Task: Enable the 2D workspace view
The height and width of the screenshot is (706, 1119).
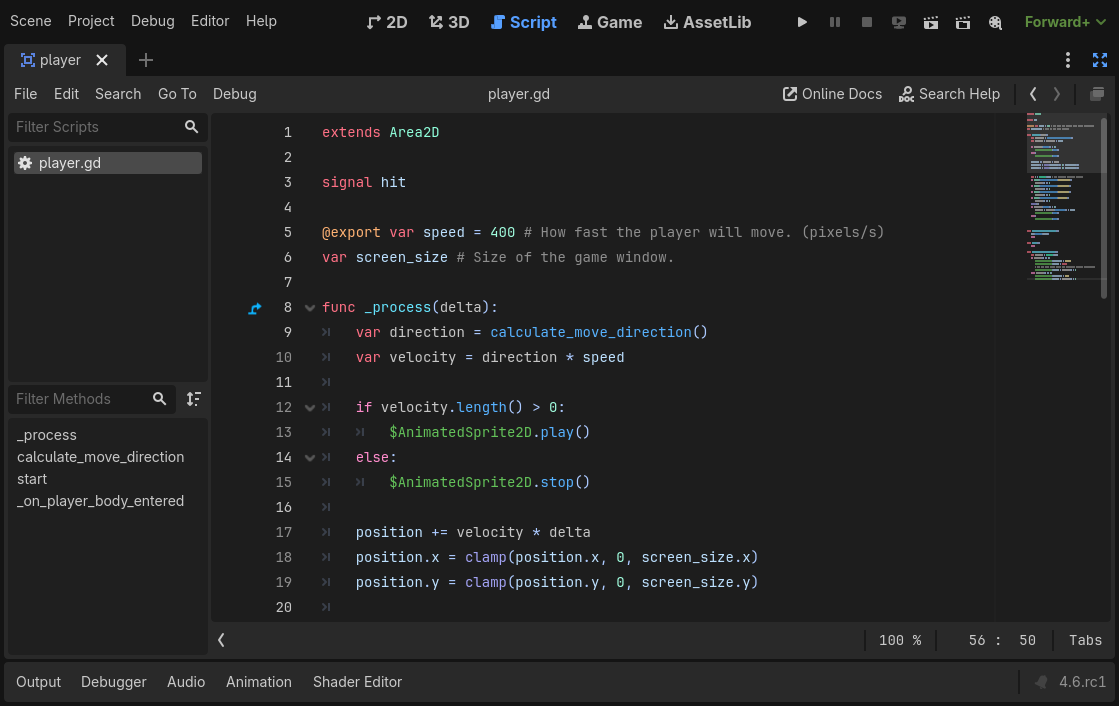Action: click(x=387, y=21)
